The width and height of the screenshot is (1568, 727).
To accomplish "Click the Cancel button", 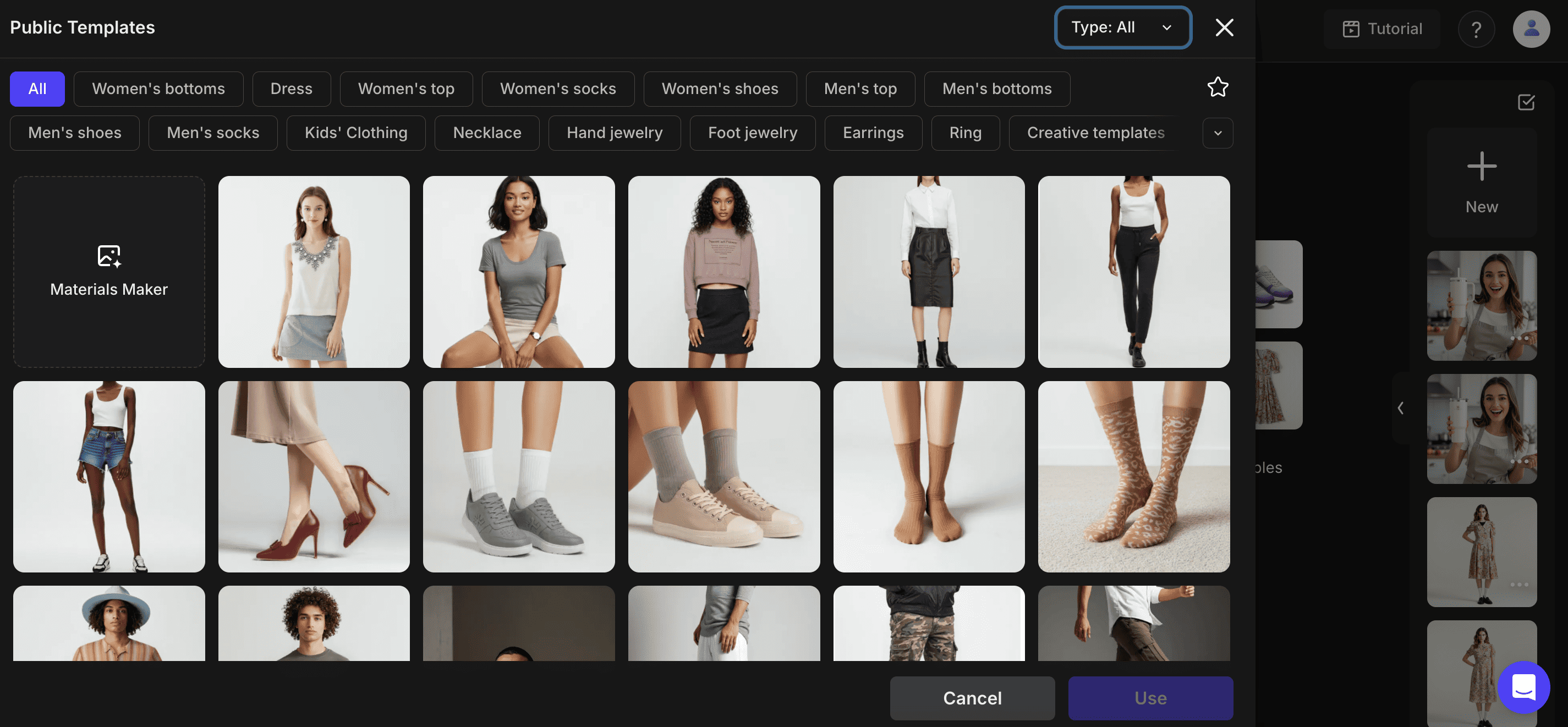I will click(x=972, y=698).
